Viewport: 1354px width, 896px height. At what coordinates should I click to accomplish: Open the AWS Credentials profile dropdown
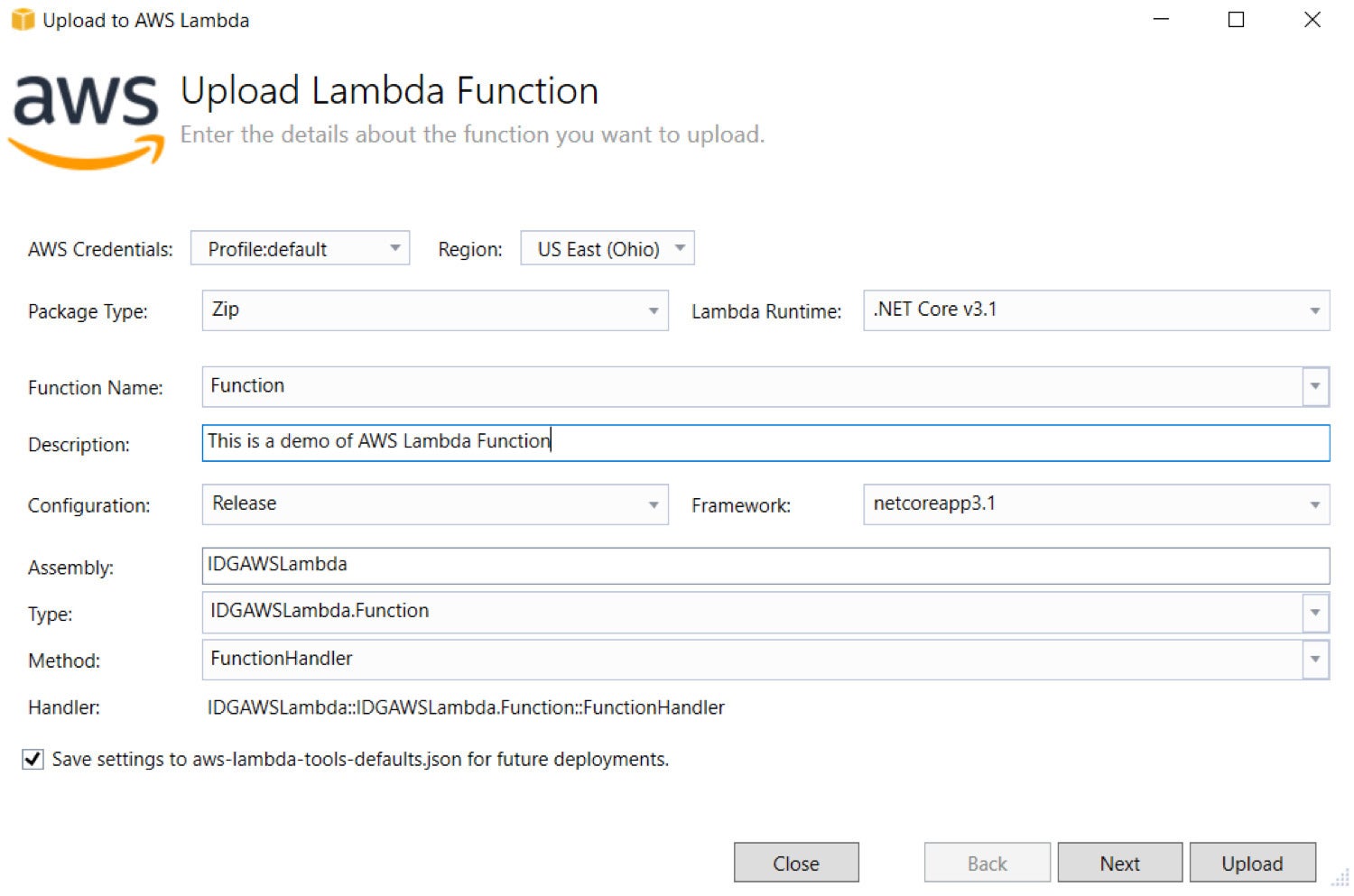[300, 248]
